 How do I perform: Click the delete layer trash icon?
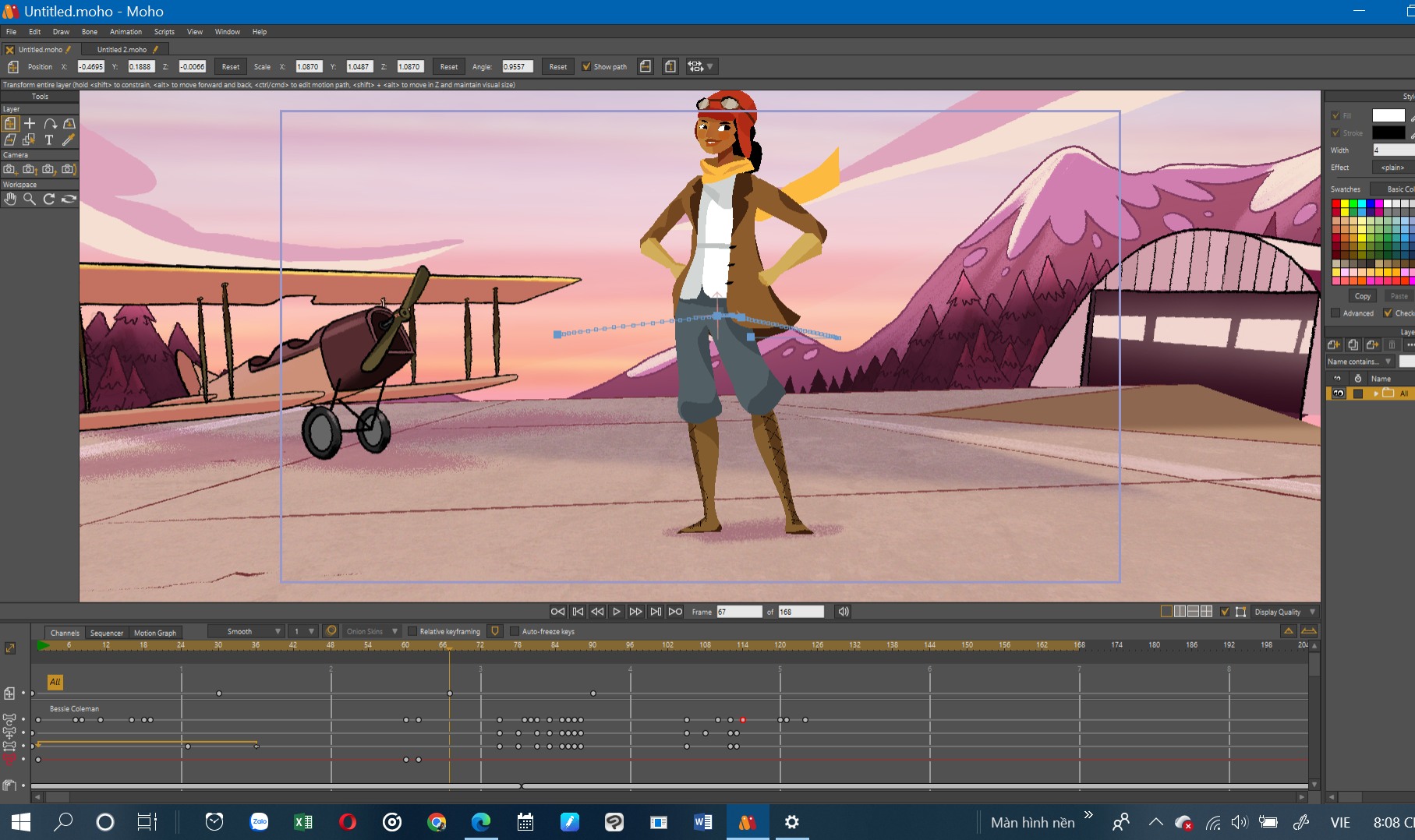(x=1392, y=344)
